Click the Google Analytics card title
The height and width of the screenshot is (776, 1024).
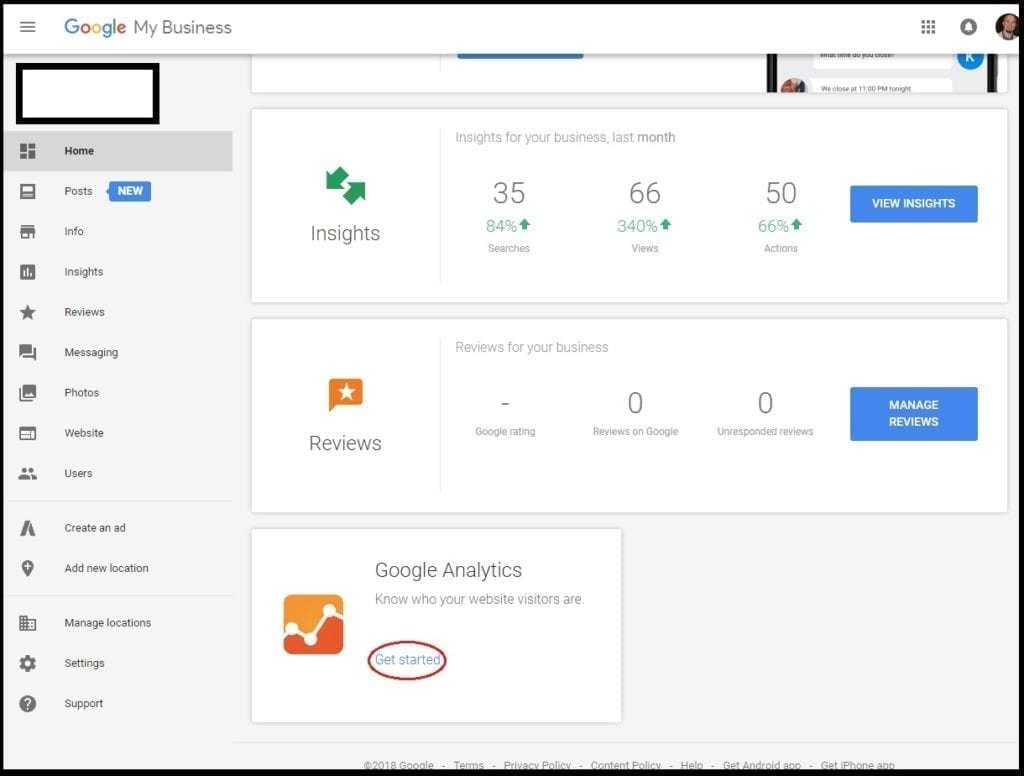[x=448, y=570]
